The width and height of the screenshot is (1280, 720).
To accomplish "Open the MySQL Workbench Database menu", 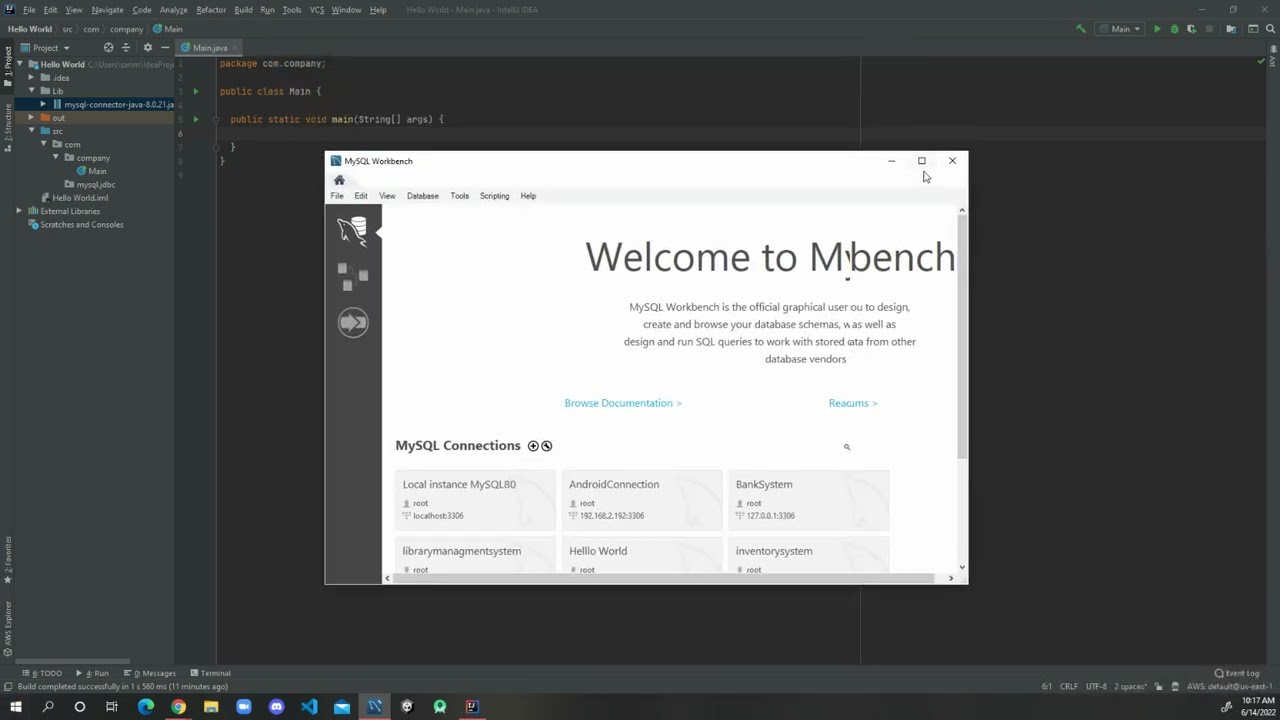I will 422,196.
